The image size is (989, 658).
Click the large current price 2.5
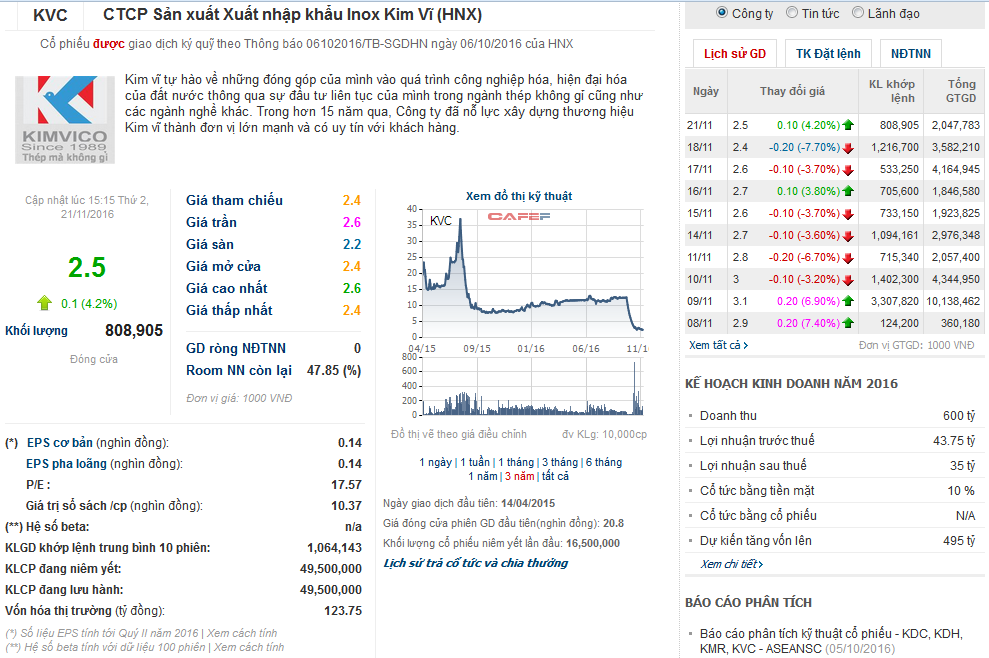click(86, 267)
